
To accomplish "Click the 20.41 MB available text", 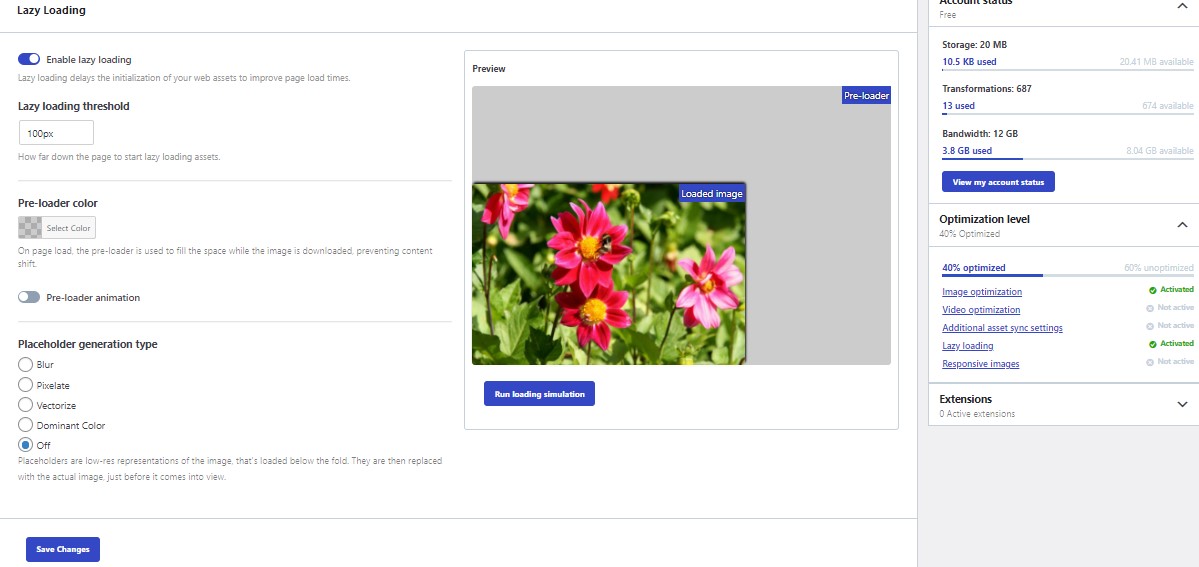I will click(x=1156, y=61).
